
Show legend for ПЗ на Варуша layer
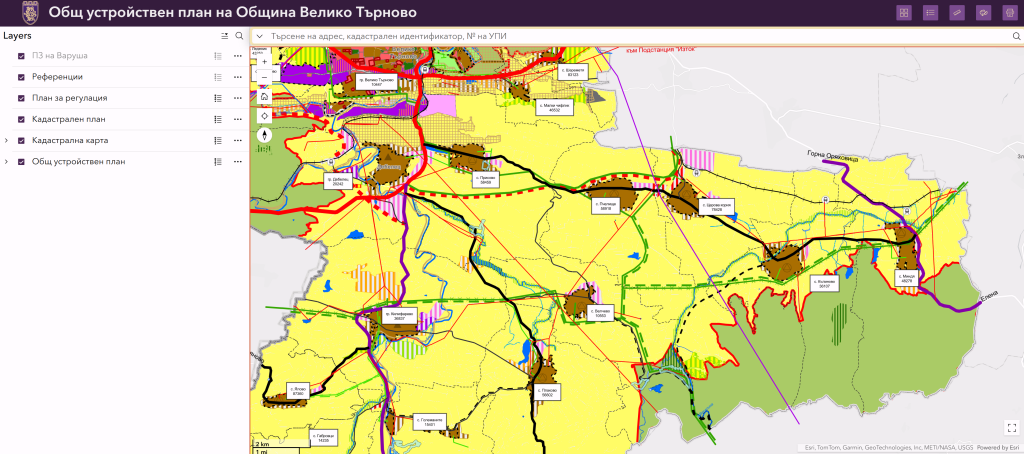coord(217,56)
